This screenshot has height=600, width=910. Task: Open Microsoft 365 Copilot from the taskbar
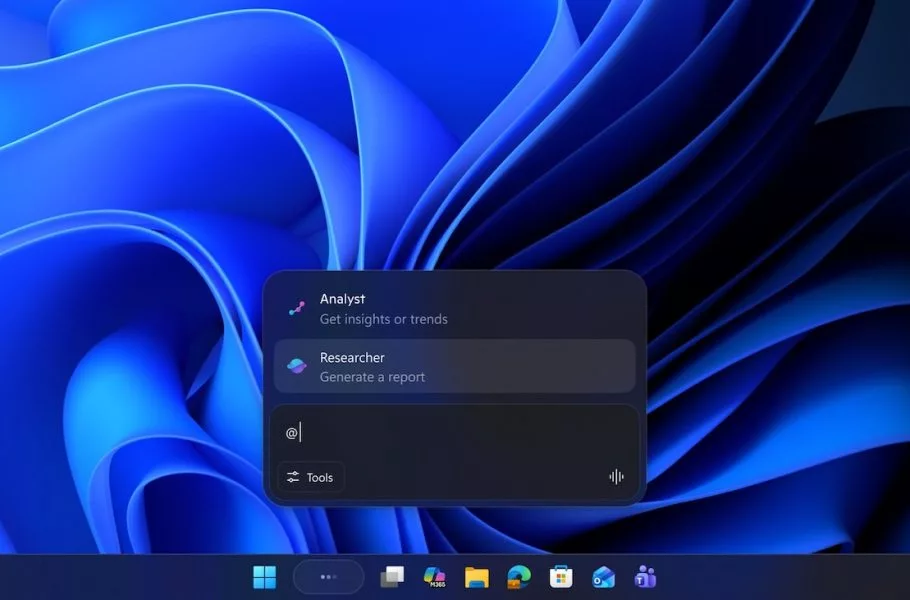(x=434, y=577)
